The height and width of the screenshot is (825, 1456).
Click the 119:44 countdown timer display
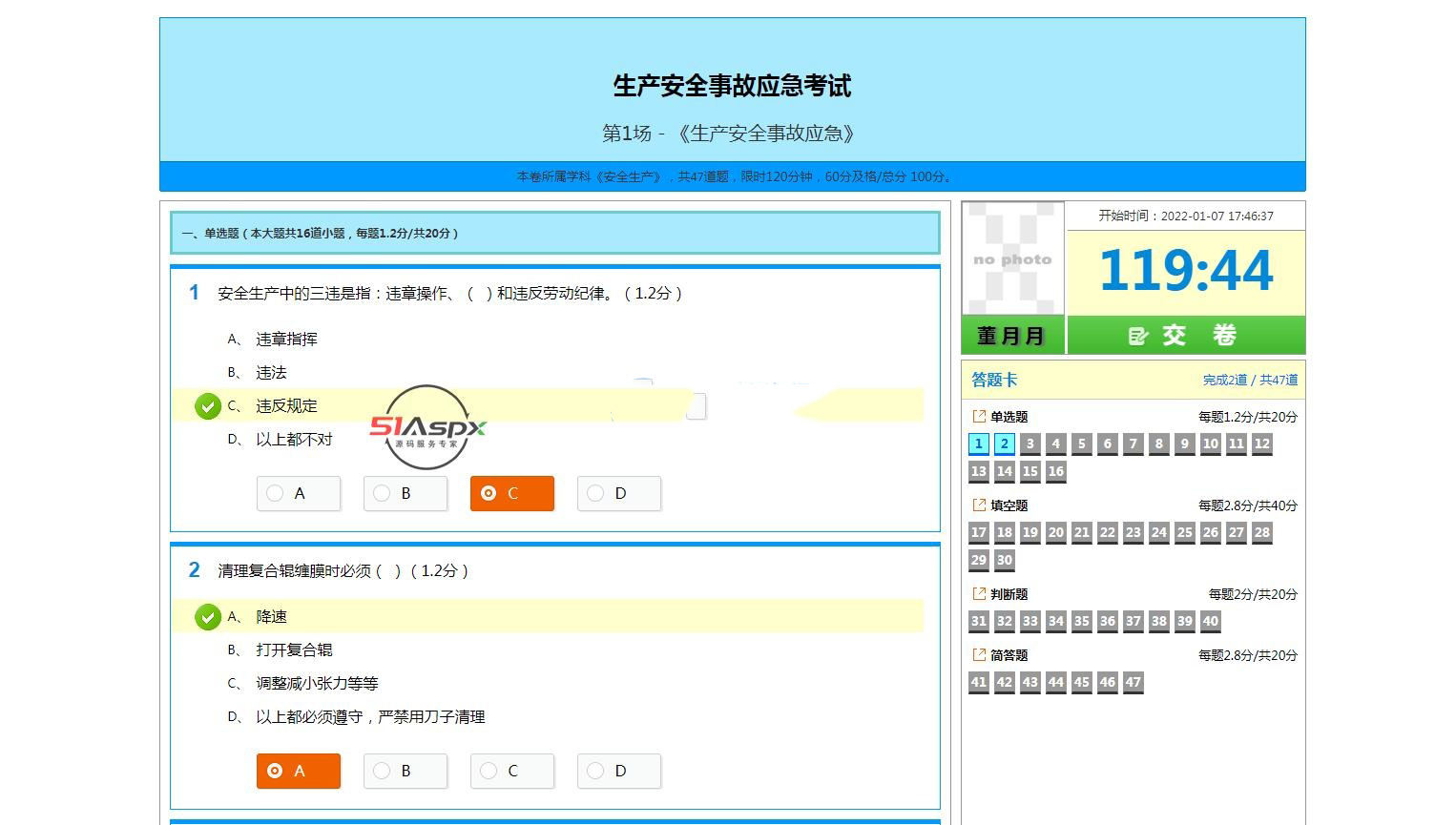(x=1185, y=270)
